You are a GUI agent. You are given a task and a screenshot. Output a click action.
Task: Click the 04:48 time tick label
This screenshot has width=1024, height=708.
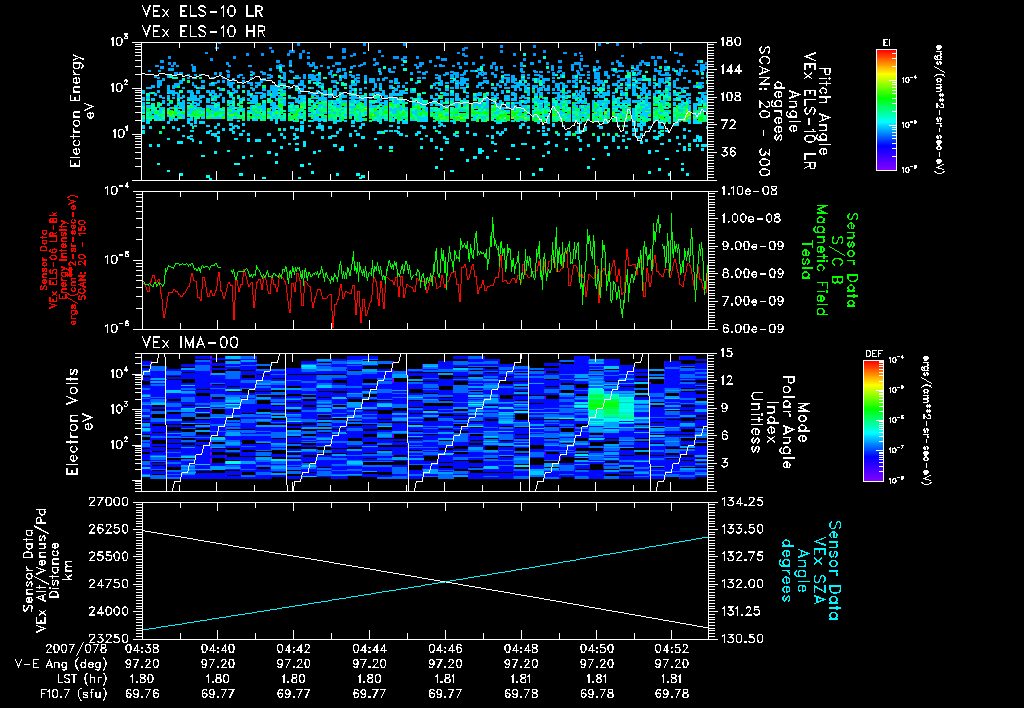pyautogui.click(x=521, y=649)
